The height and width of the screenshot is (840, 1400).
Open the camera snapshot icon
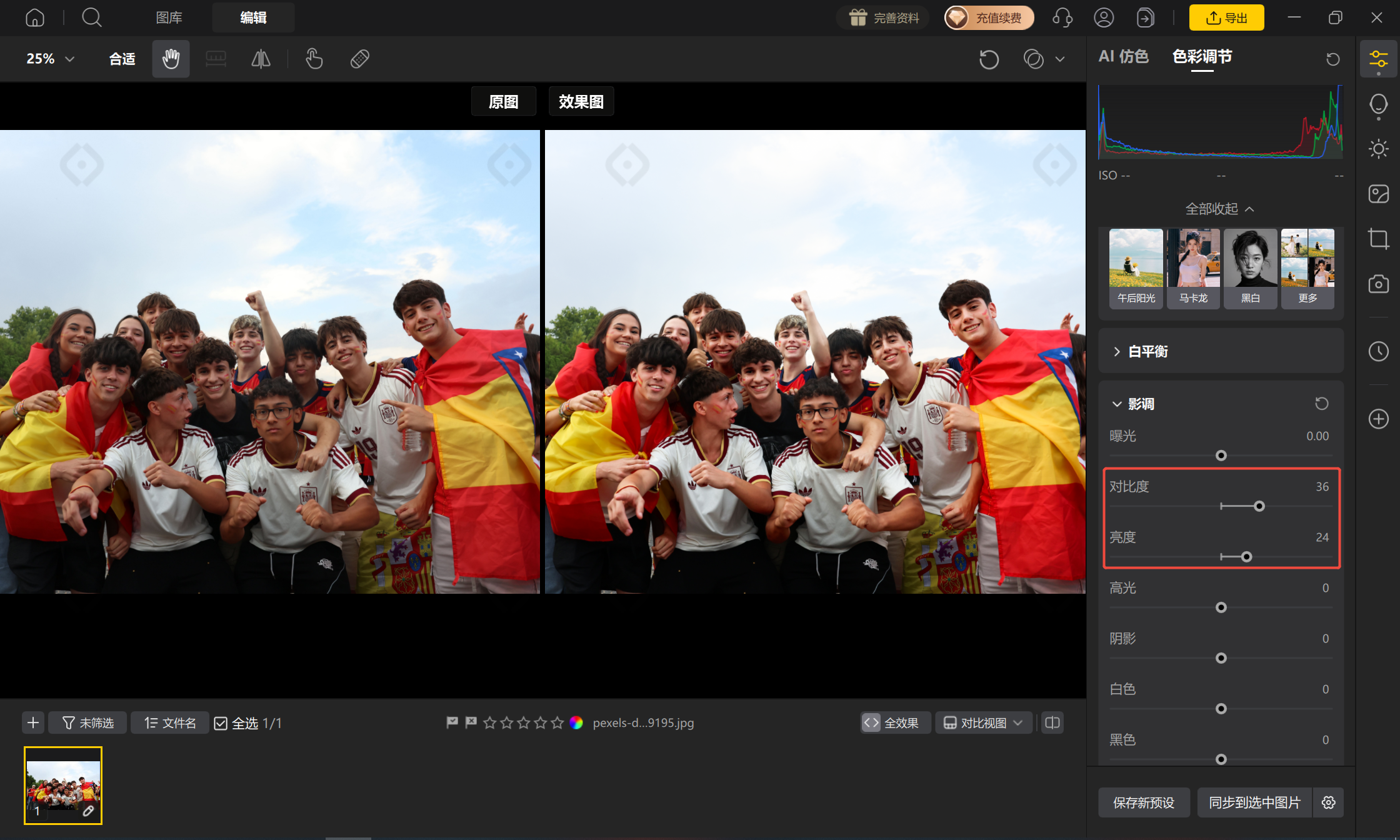(1378, 284)
